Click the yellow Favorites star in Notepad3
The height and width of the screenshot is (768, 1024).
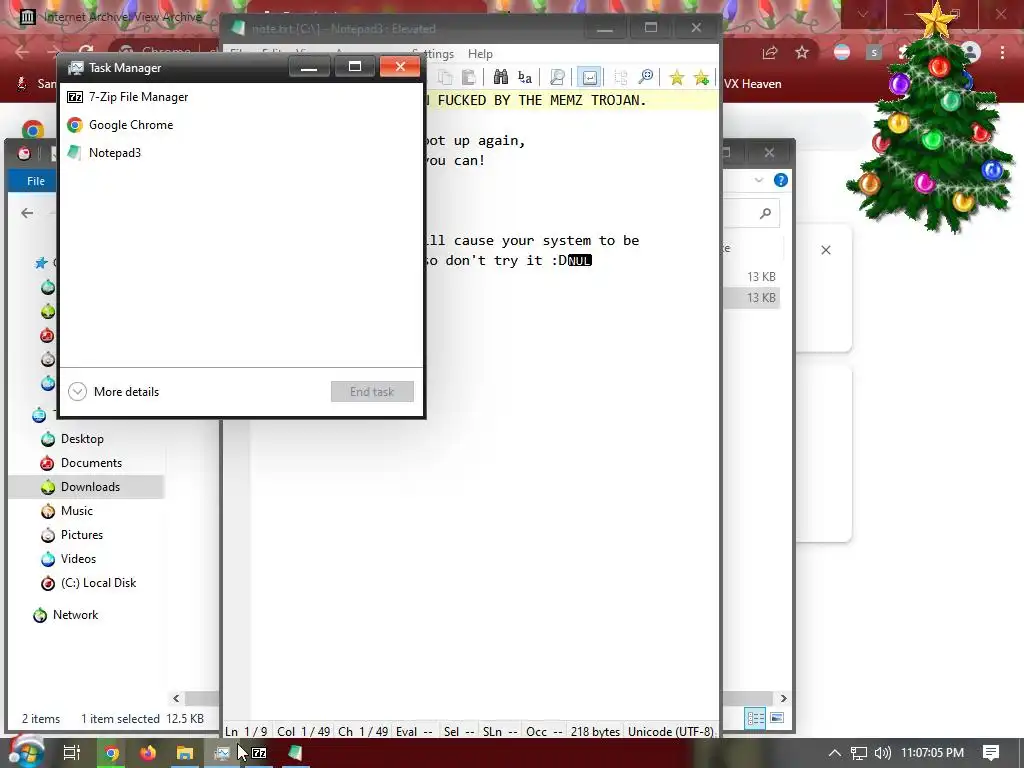click(677, 78)
